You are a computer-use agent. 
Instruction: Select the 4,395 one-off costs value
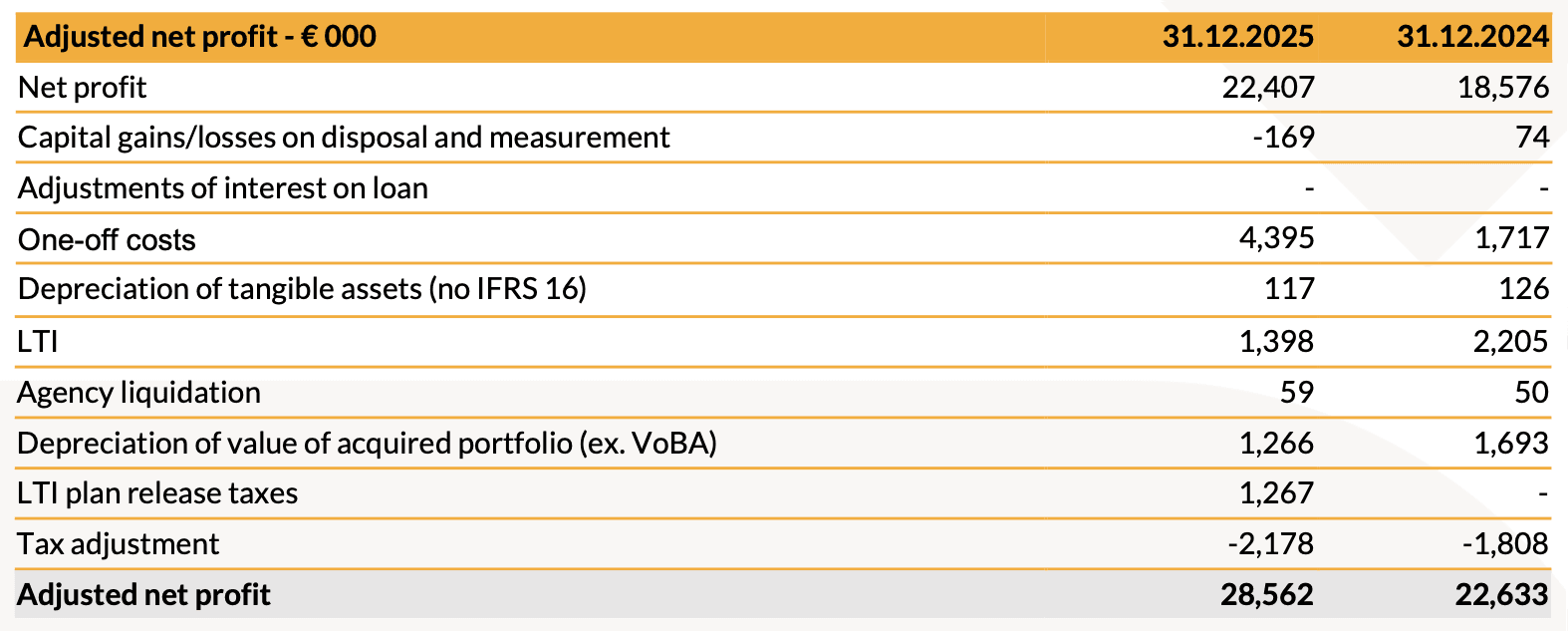pos(1276,238)
